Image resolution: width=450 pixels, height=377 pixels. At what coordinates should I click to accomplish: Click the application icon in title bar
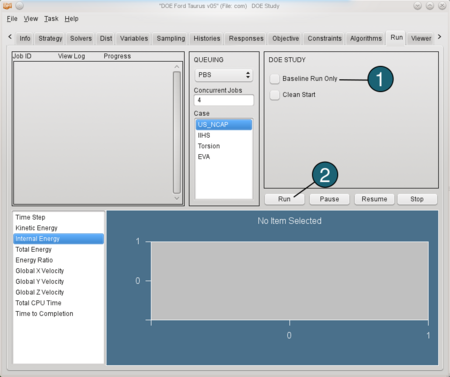pos(7,6)
